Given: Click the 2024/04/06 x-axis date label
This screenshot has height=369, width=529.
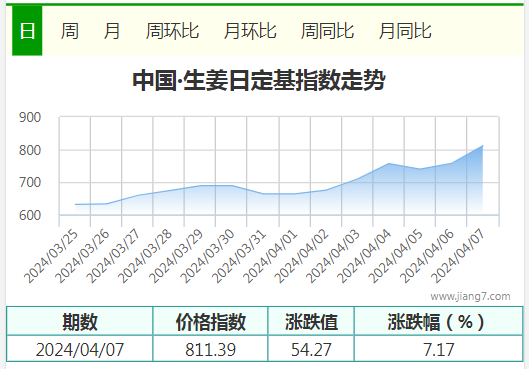Looking at the screenshot, I should click(427, 256).
